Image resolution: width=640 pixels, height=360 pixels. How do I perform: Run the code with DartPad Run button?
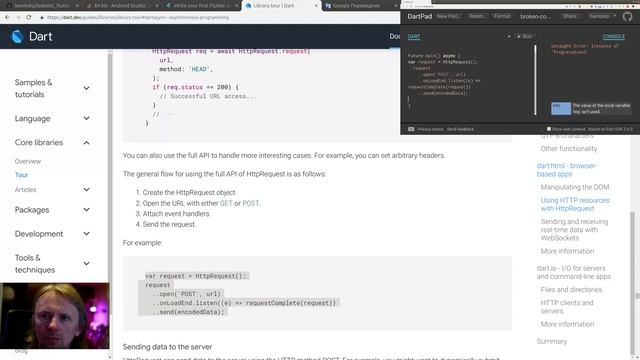[525, 36]
